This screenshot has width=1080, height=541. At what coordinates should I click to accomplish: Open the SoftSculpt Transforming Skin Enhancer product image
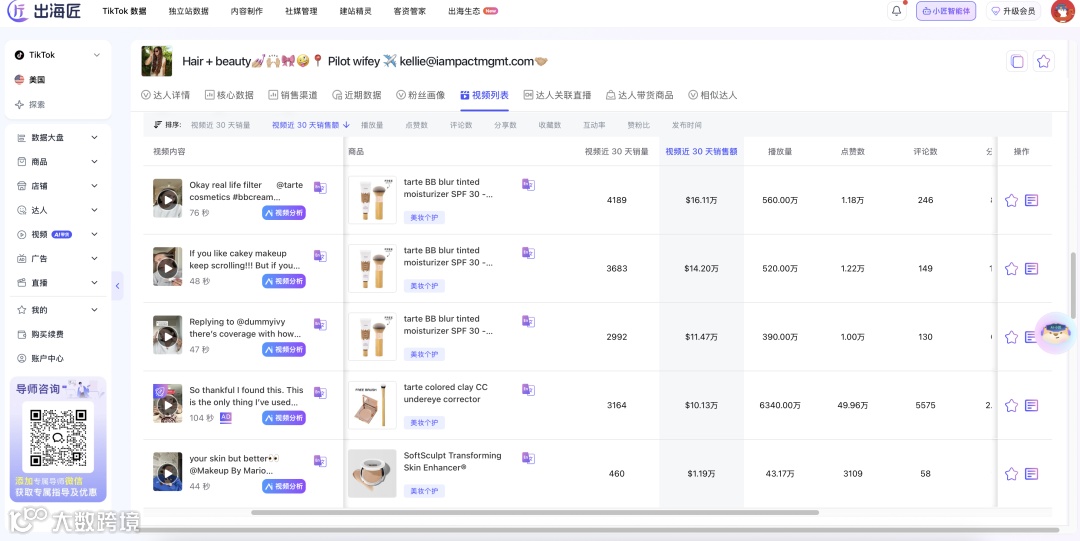pyautogui.click(x=372, y=473)
